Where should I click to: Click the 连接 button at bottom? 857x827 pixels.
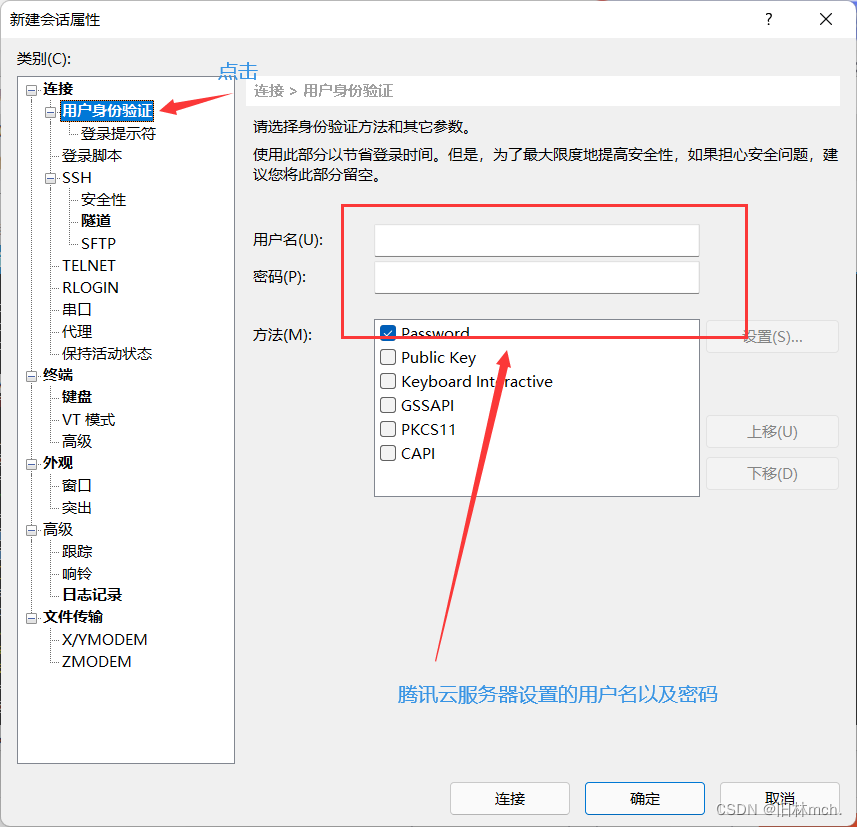pos(510,799)
